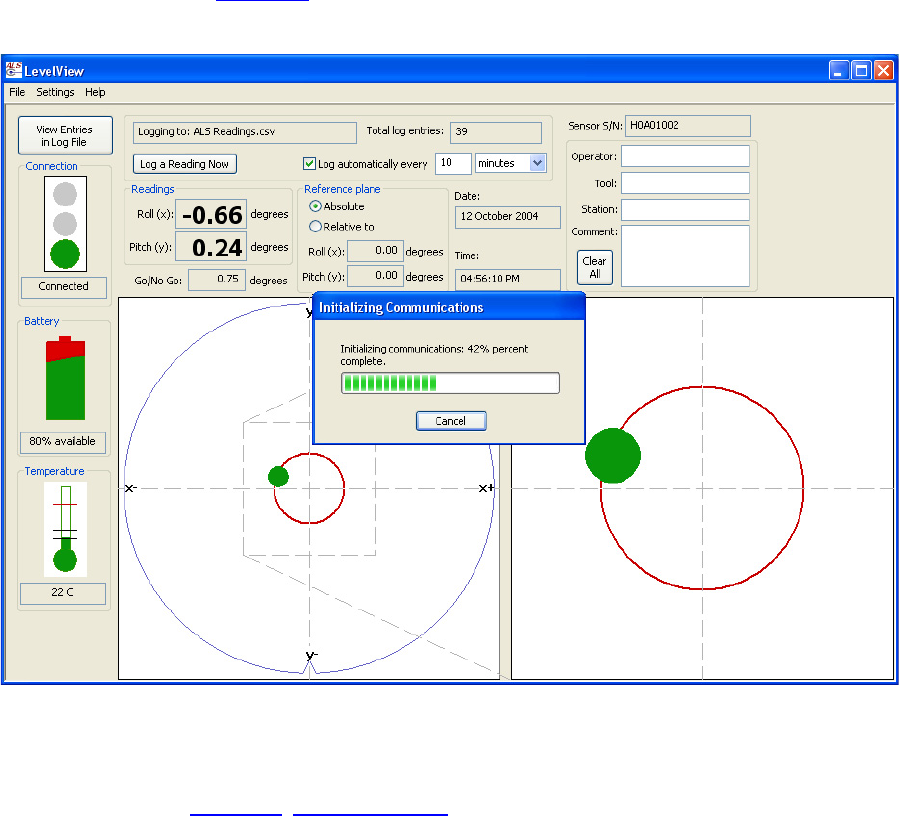The image size is (899, 816).
Task: Click the middle gray connection light
Action: click(65, 223)
